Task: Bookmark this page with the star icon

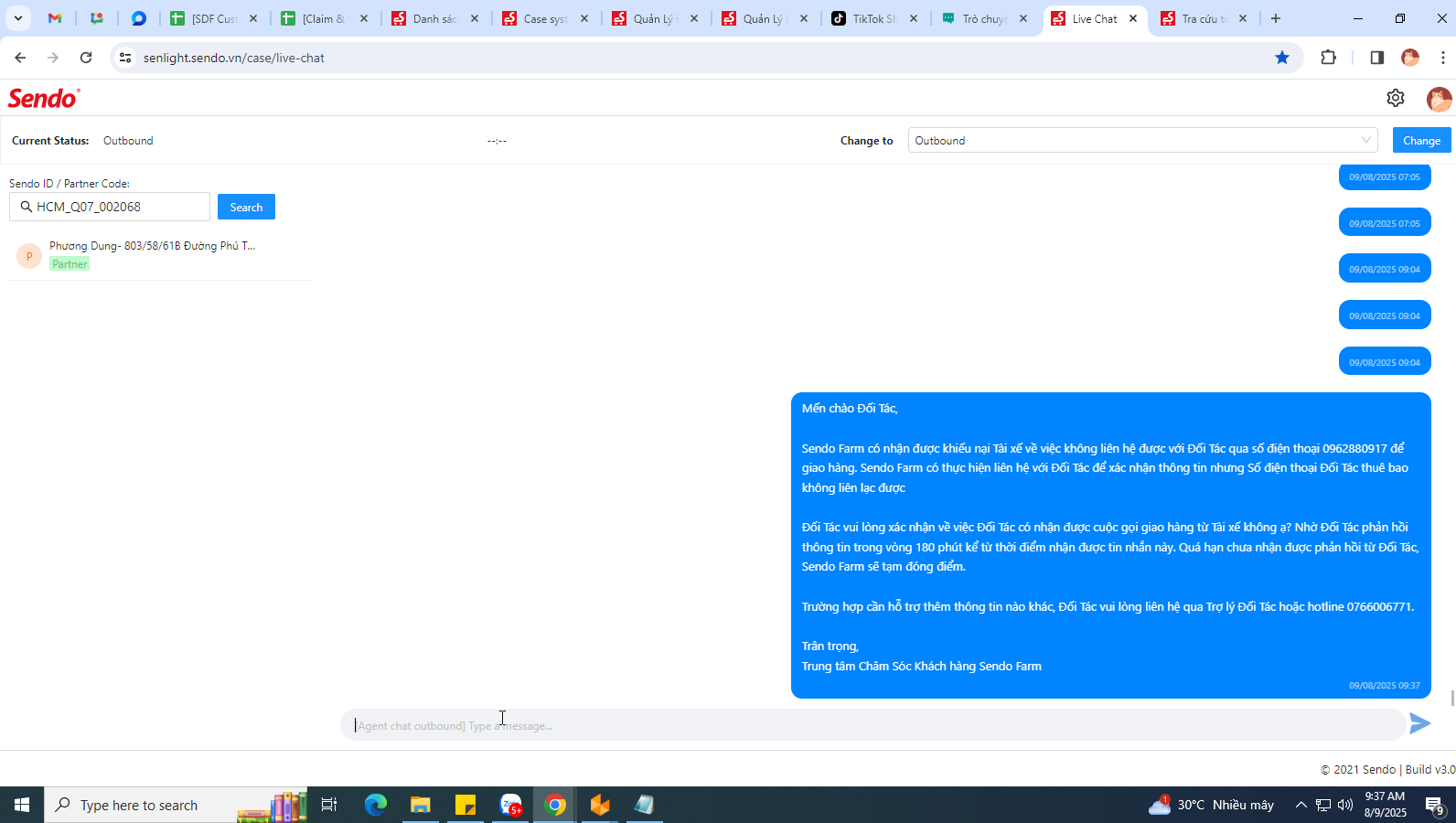Action: click(1282, 58)
